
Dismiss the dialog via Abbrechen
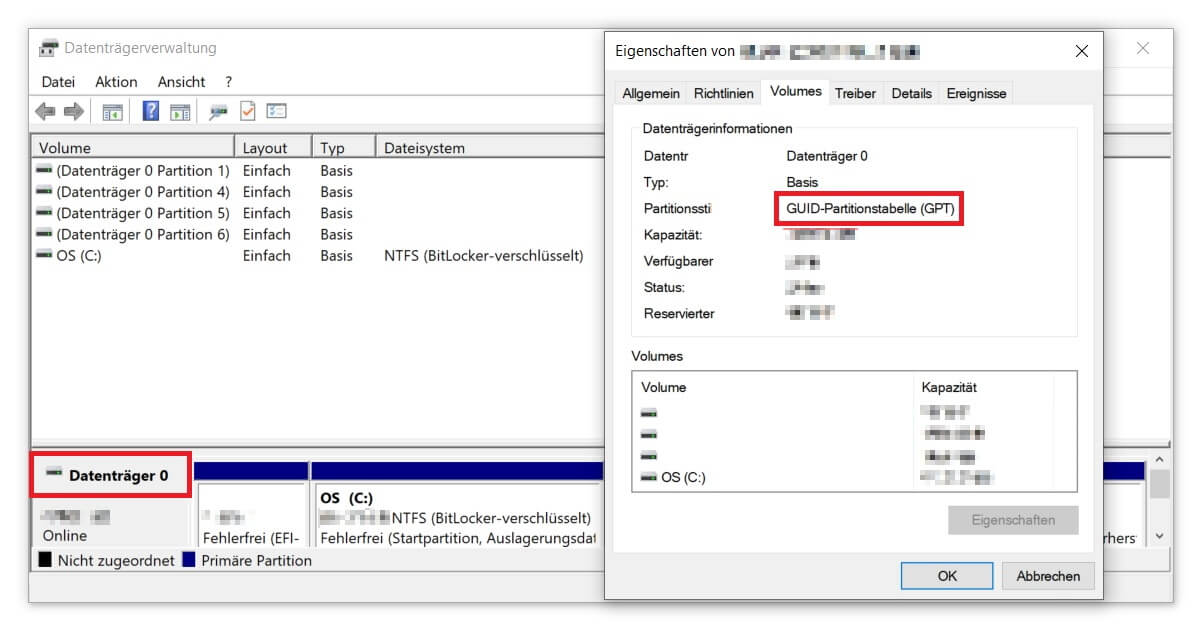point(1048,576)
